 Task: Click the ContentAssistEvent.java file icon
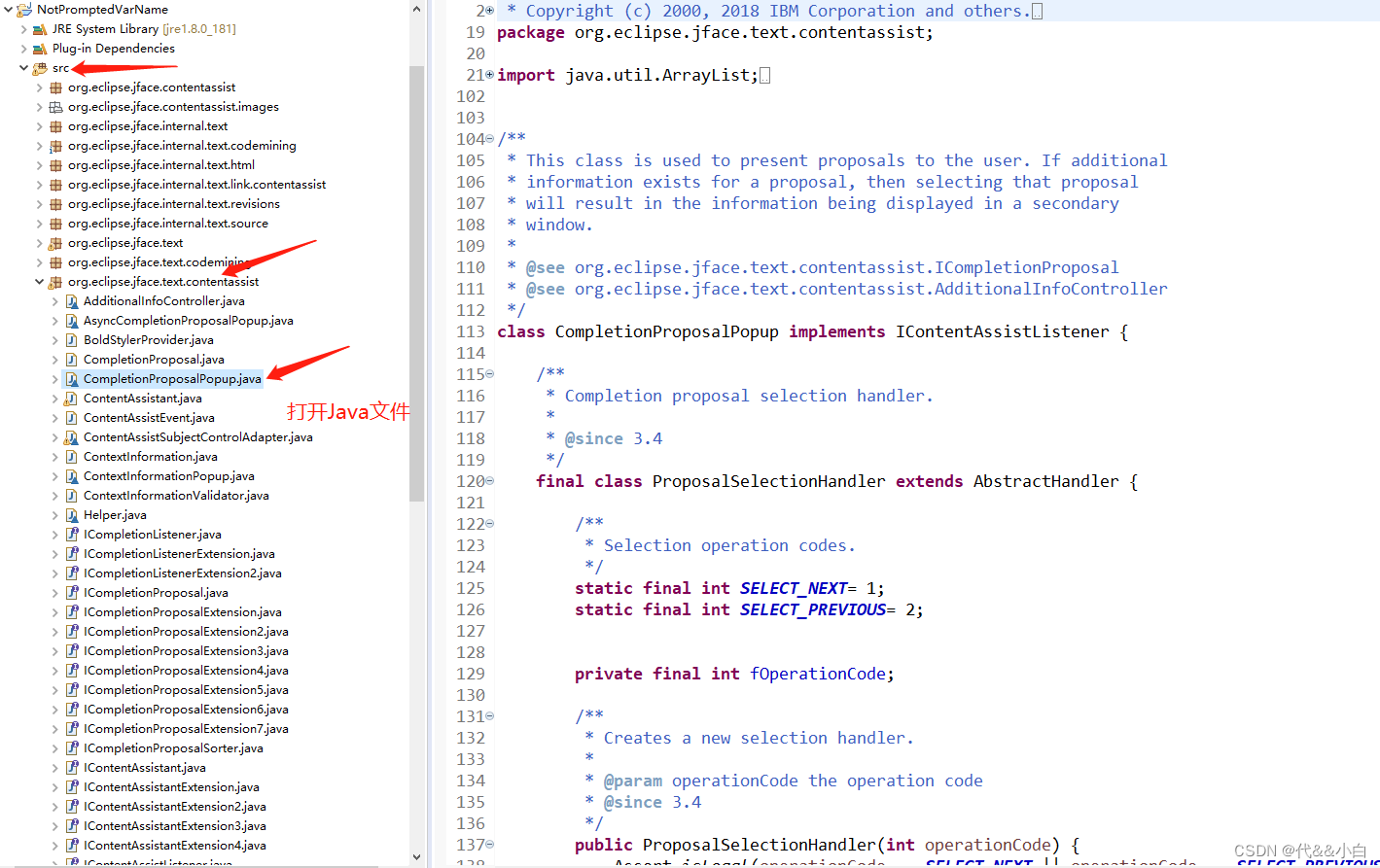(x=71, y=418)
